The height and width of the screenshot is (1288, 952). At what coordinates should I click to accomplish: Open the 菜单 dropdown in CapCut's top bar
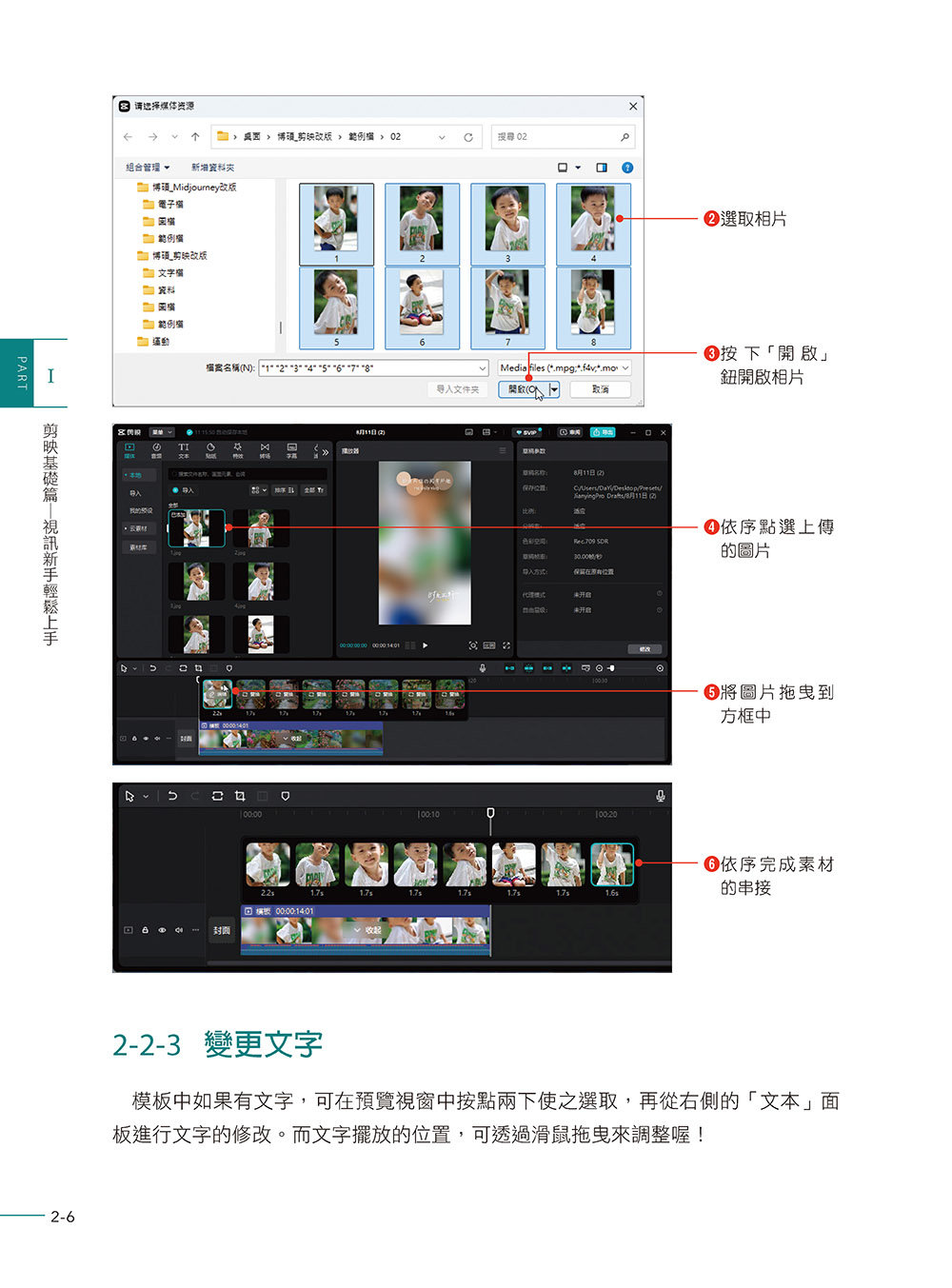pos(162,431)
